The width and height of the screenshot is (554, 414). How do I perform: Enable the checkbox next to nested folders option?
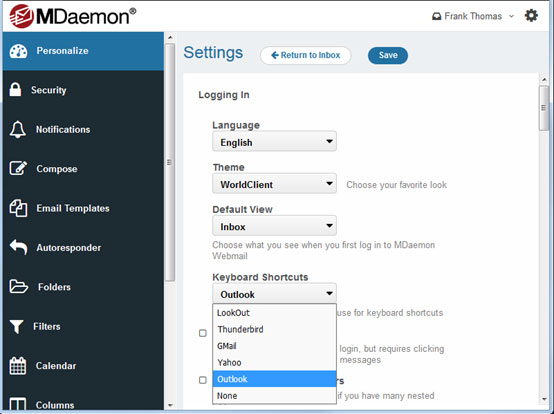point(203,380)
